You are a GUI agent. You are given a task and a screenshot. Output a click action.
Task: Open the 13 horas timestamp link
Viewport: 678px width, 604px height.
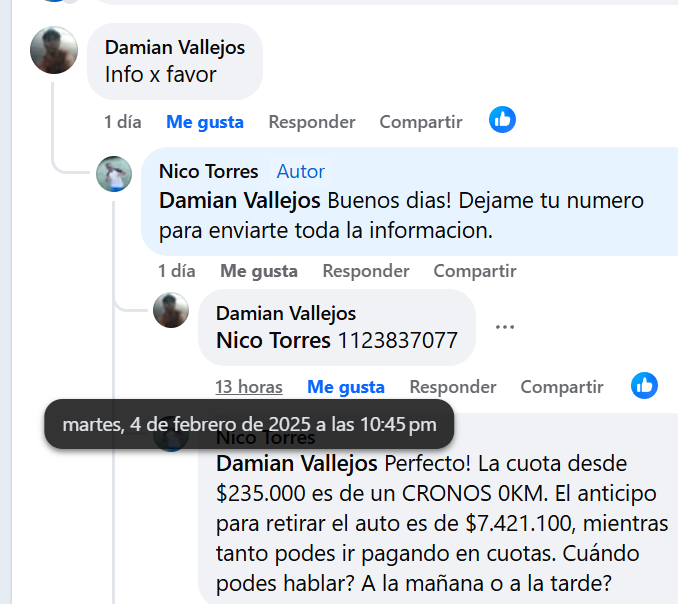[x=249, y=387]
